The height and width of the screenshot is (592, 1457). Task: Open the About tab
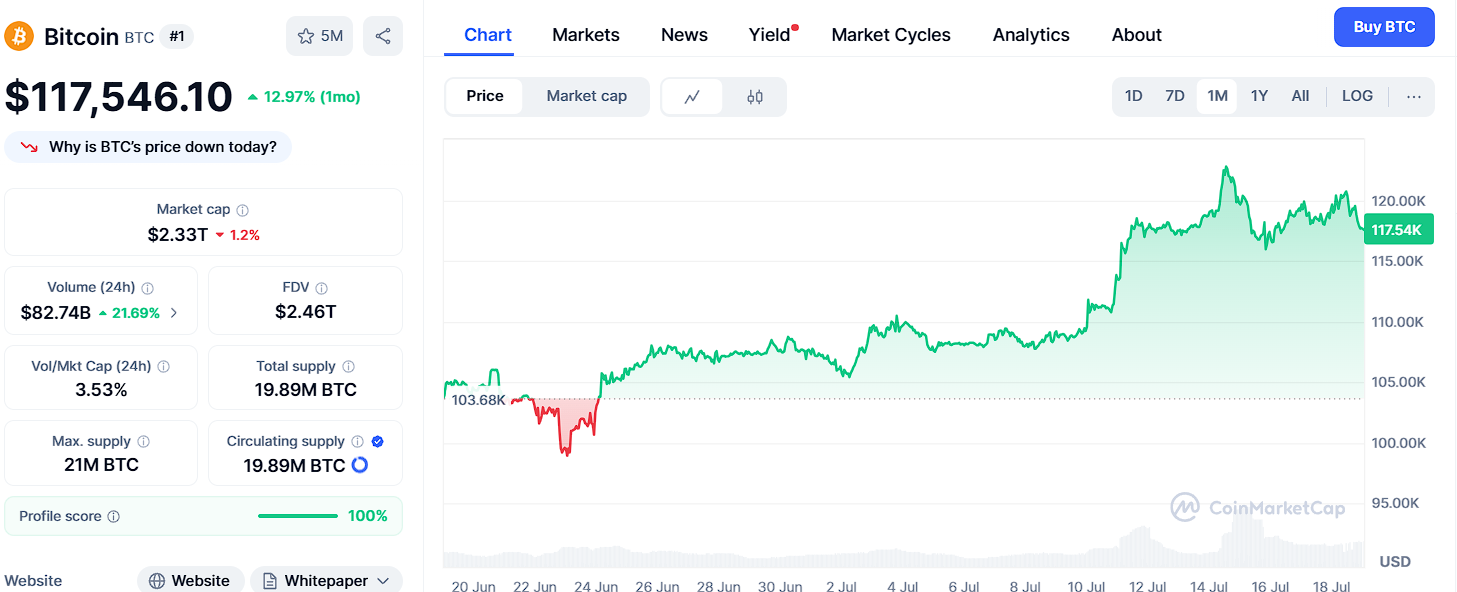click(x=1137, y=35)
